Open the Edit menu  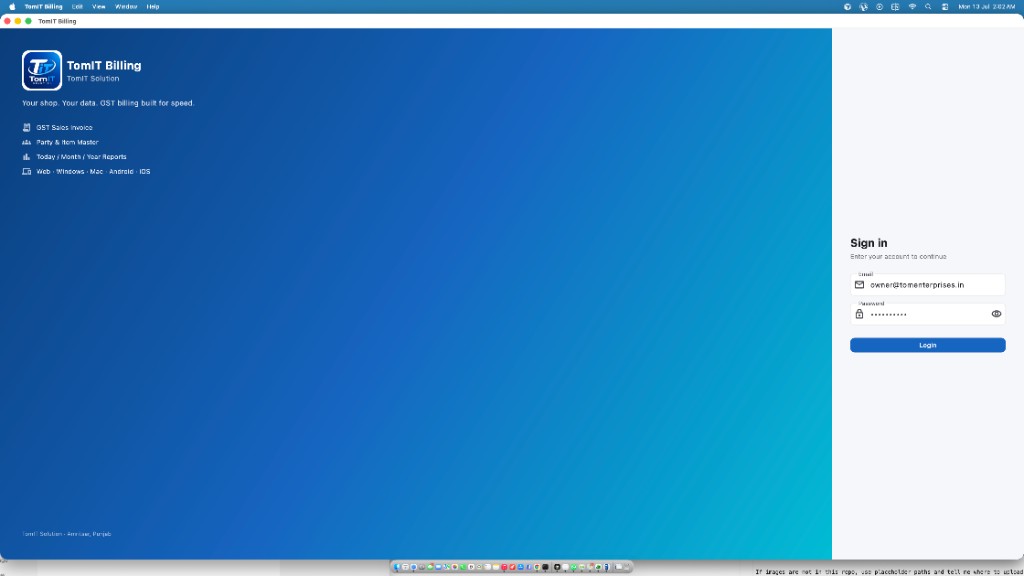tap(77, 7)
